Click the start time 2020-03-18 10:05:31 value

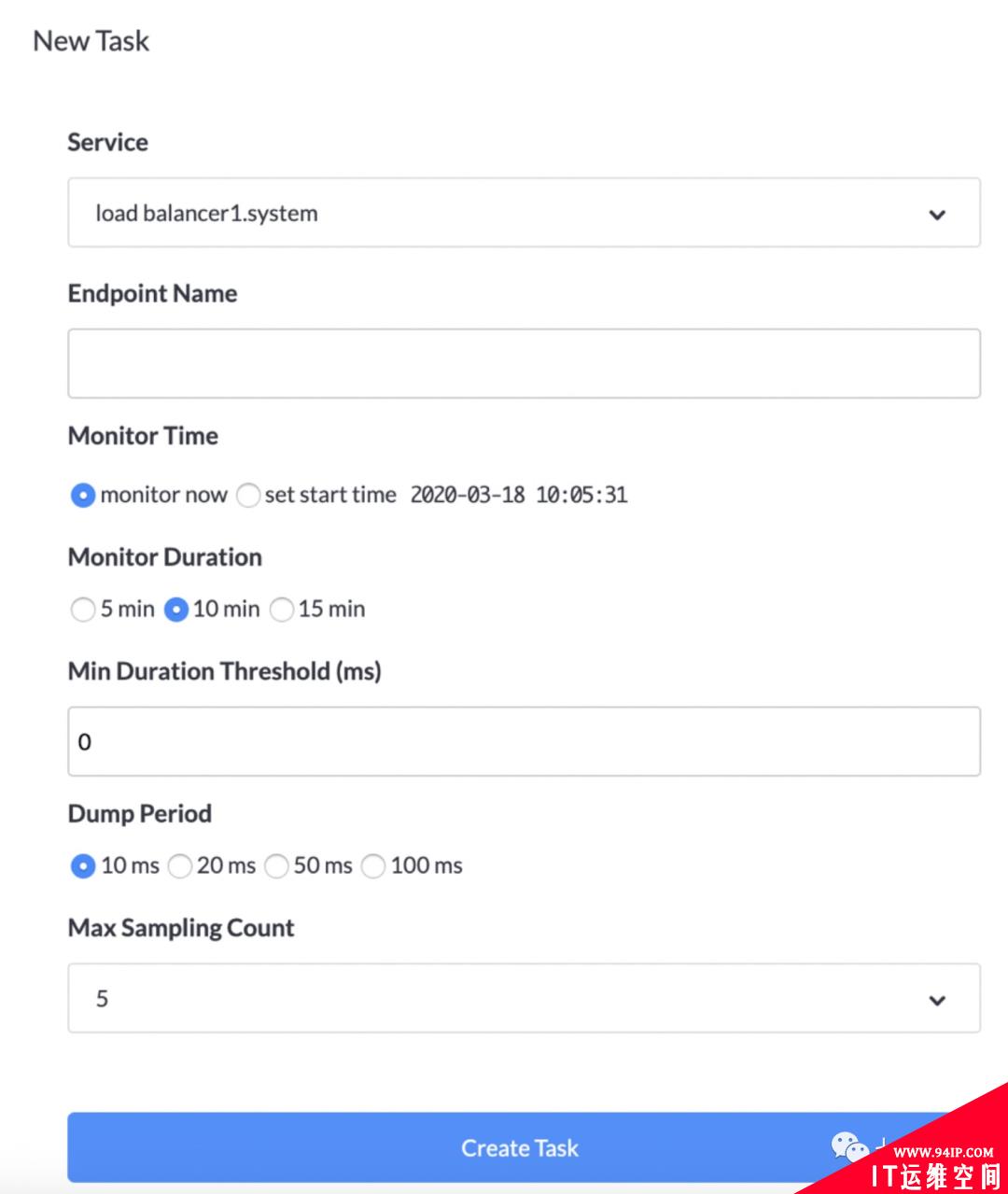tap(519, 495)
